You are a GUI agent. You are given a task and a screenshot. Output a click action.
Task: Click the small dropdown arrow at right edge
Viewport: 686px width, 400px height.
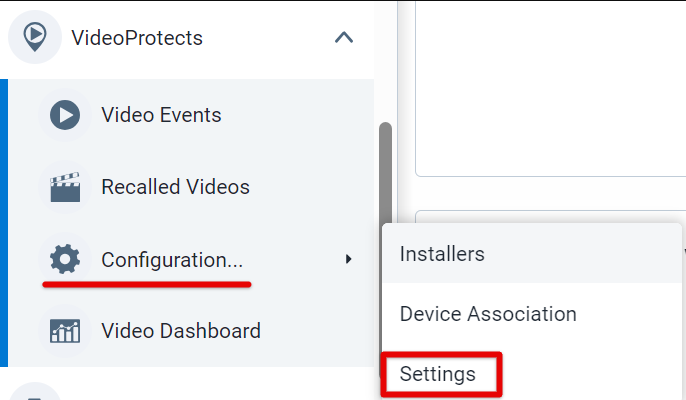(x=684, y=252)
